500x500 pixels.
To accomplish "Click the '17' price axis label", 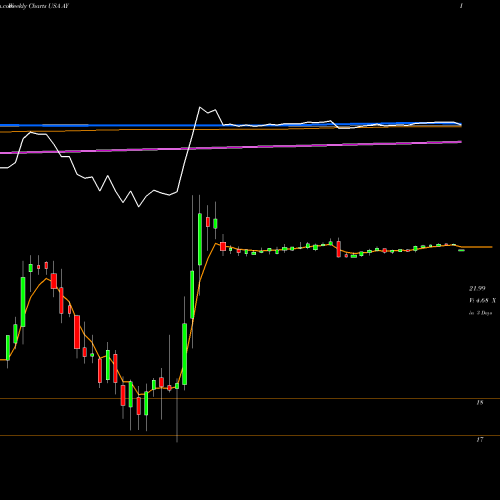I will coord(479,440).
